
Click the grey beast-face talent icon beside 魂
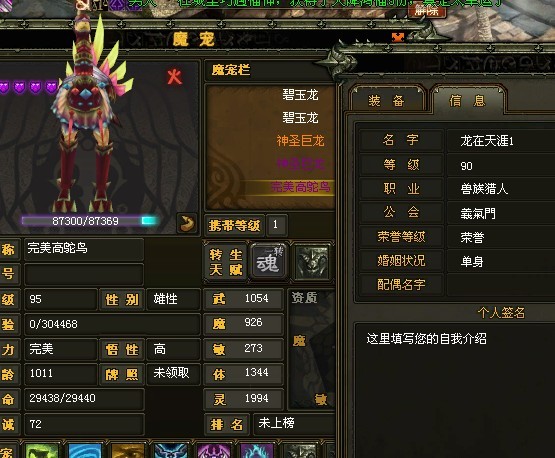pos(311,262)
